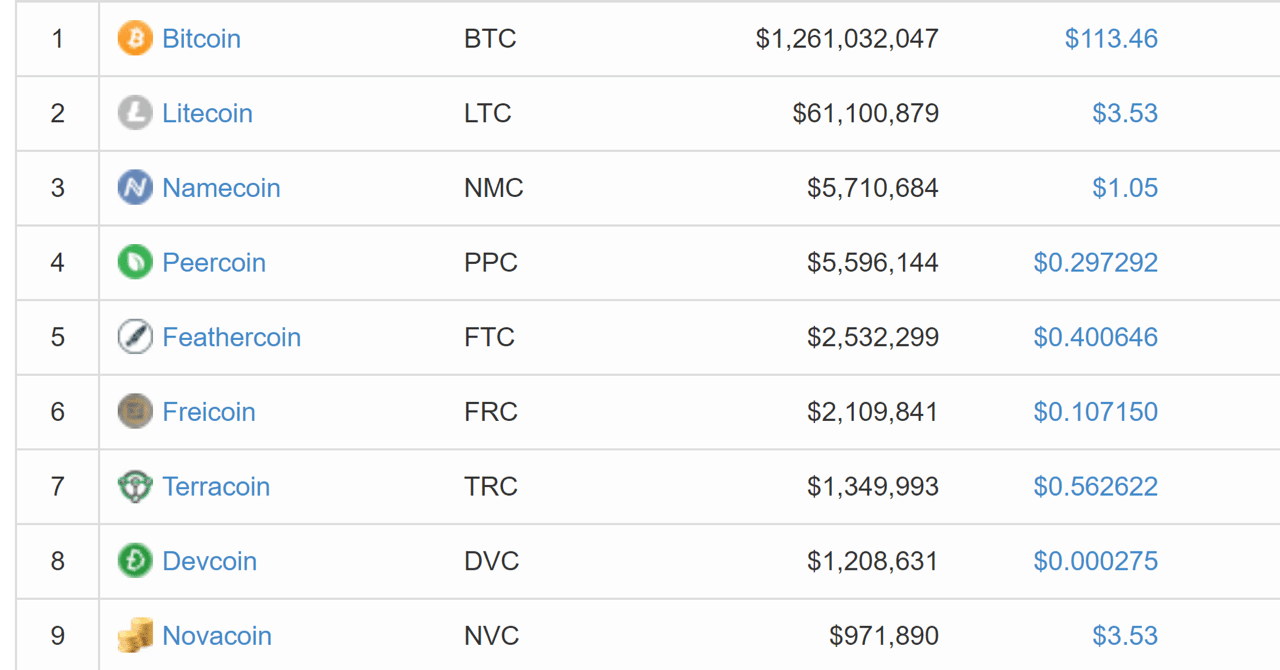Open the Peercoin details link
Image resolution: width=1280 pixels, height=670 pixels.
point(214,262)
